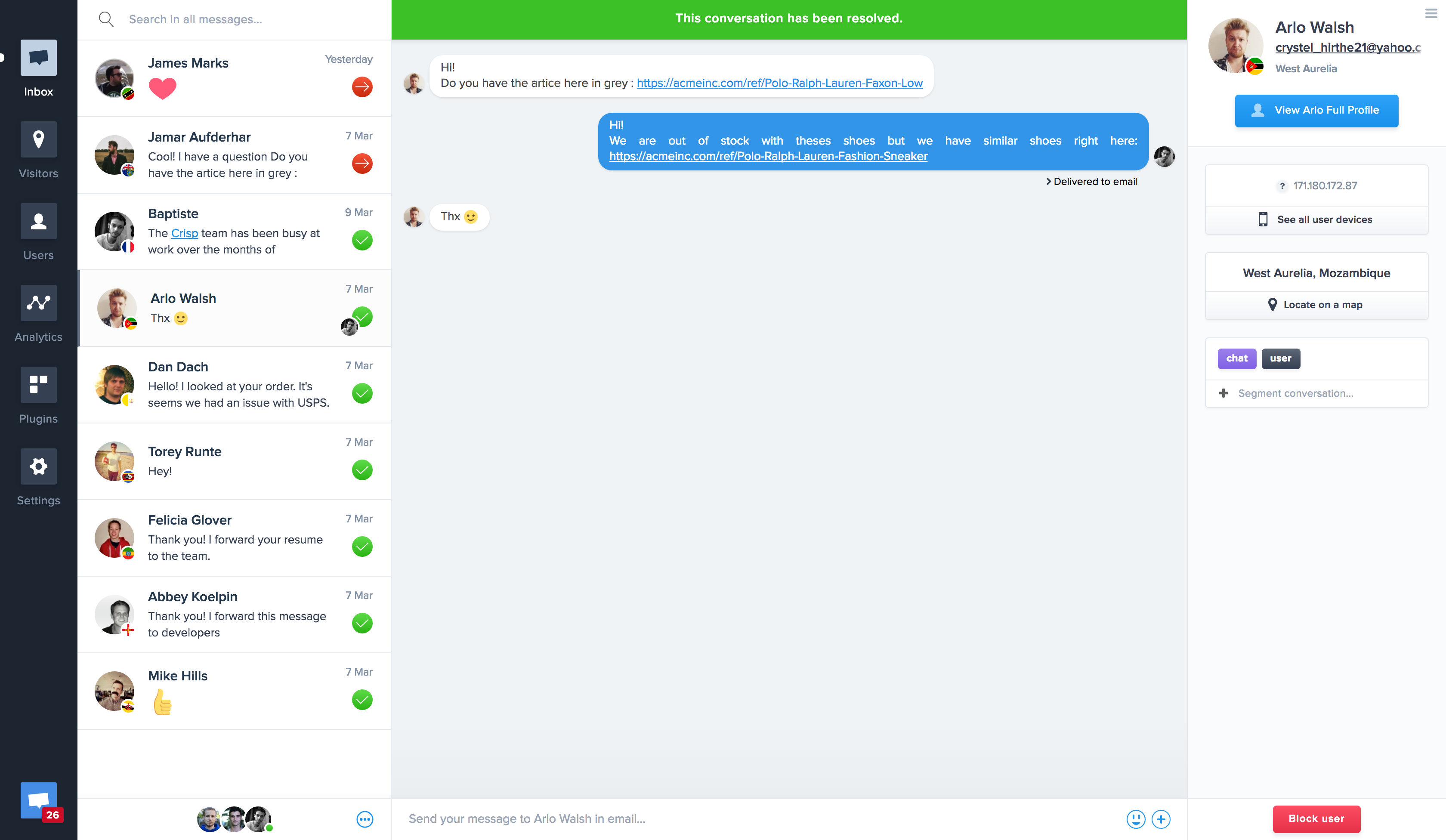Expand the three-dot options for conversation list
This screenshot has height=840, width=1446.
365,819
